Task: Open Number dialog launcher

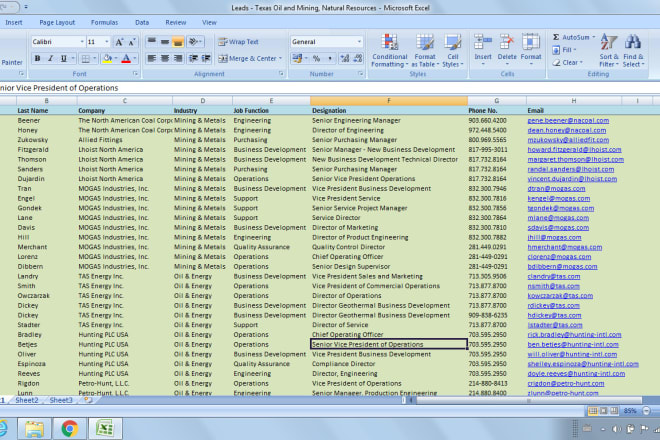Action: click(x=361, y=74)
